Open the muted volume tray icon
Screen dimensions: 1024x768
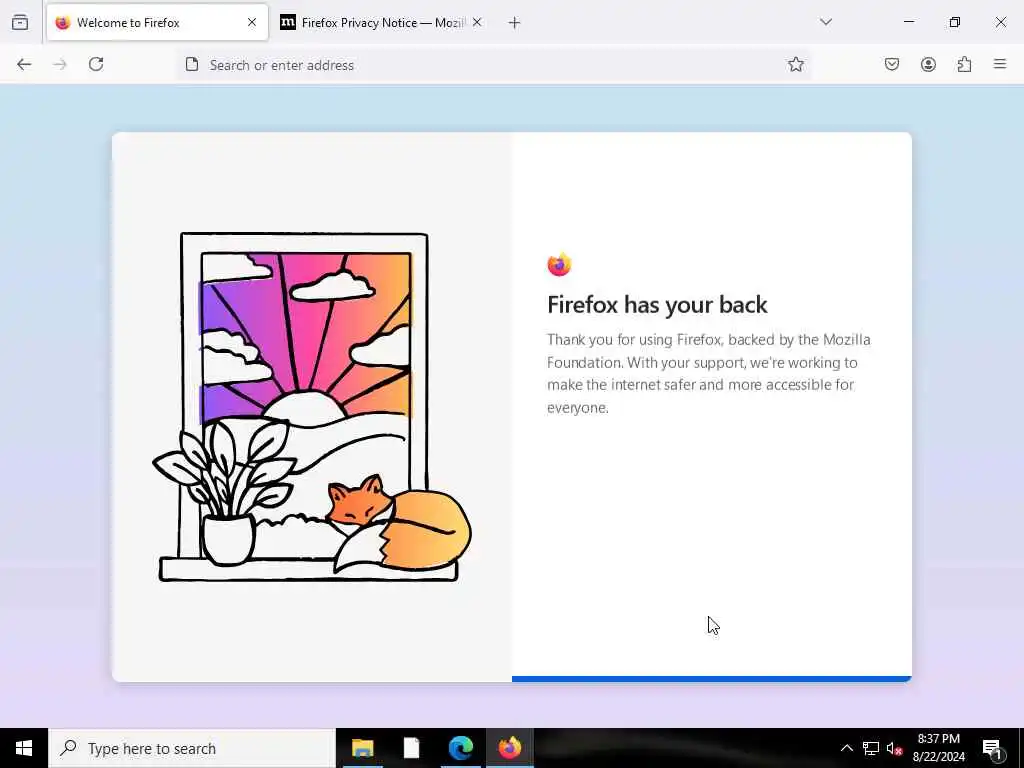click(894, 748)
